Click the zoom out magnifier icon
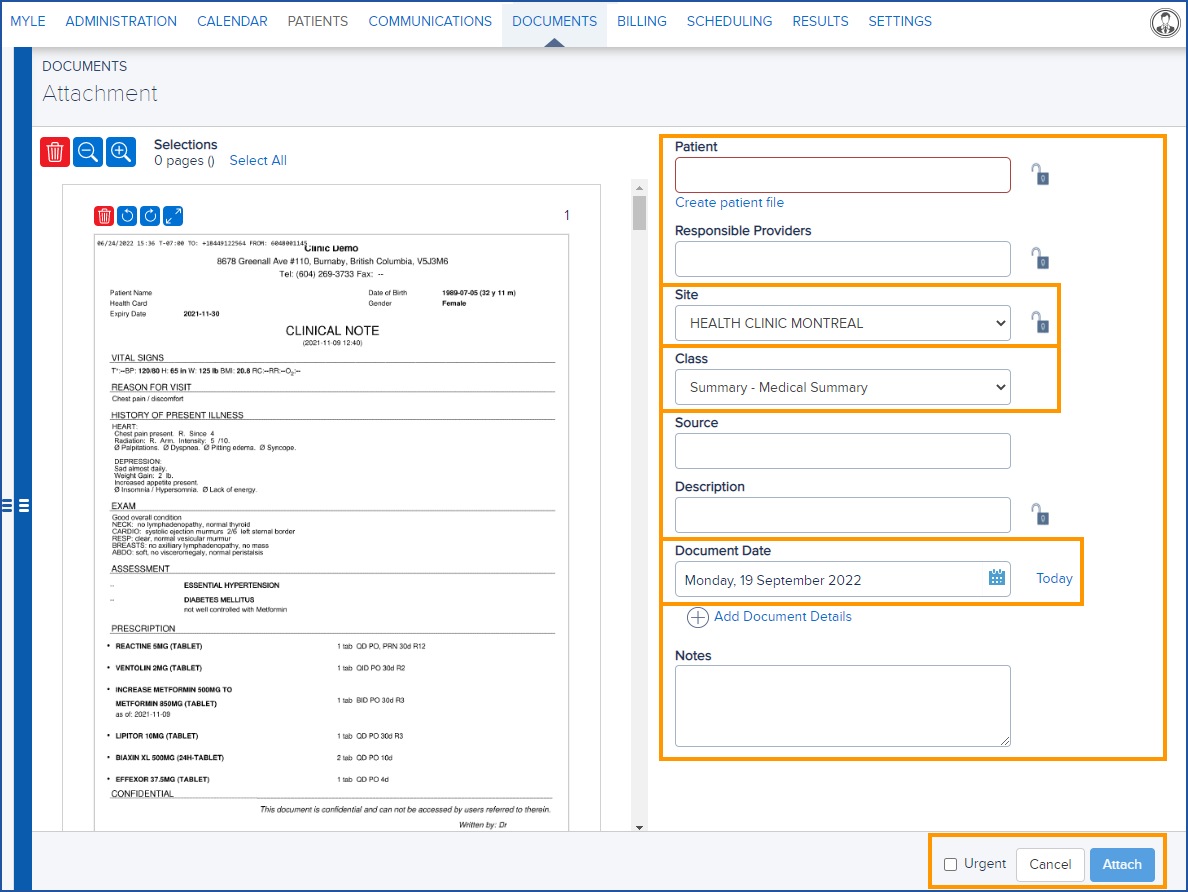The width and height of the screenshot is (1188, 892). pos(88,152)
